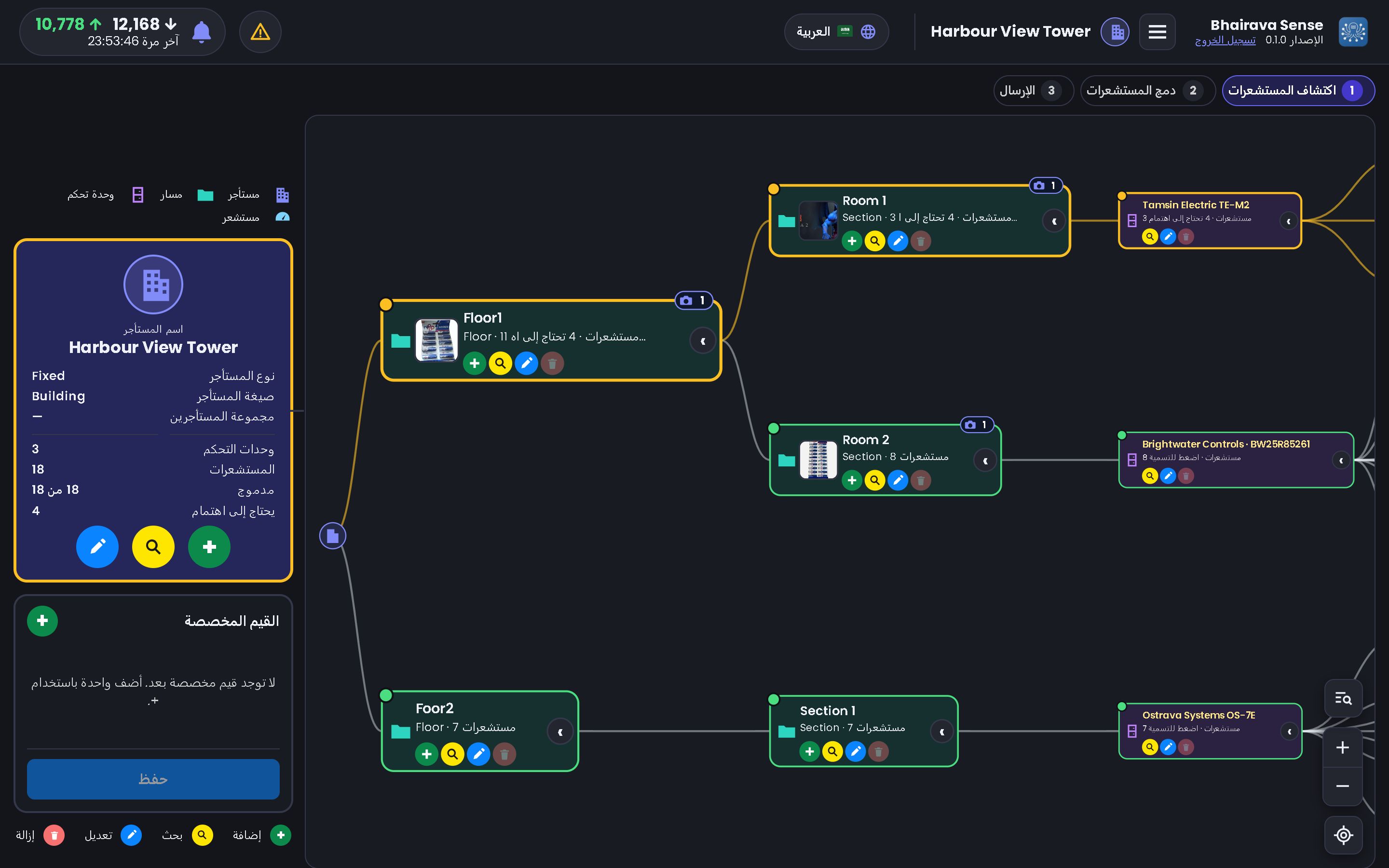The image size is (1389, 868).
Task: Edit the Floor1 node
Action: coord(526,364)
